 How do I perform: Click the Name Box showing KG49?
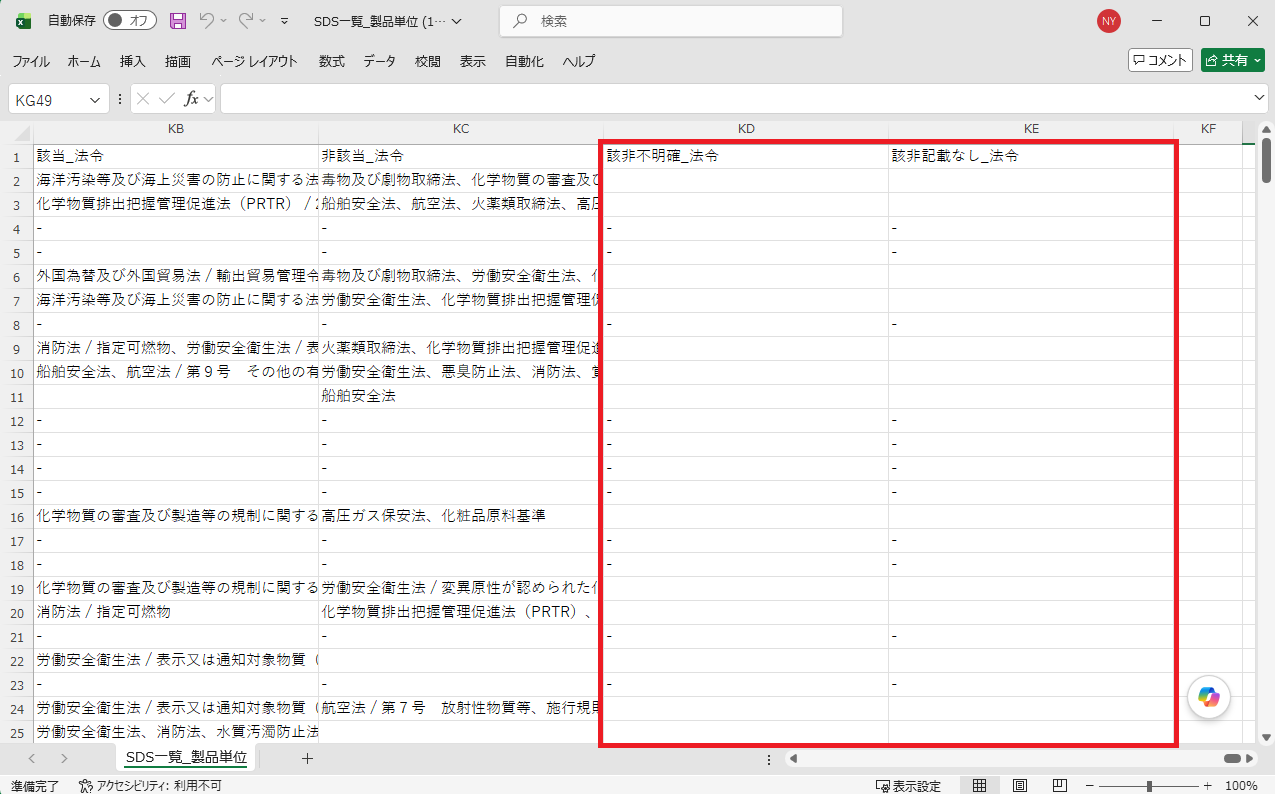point(48,99)
